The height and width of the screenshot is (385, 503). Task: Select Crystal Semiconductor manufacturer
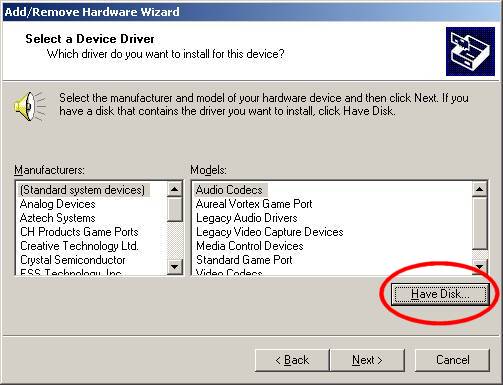[x=73, y=260]
